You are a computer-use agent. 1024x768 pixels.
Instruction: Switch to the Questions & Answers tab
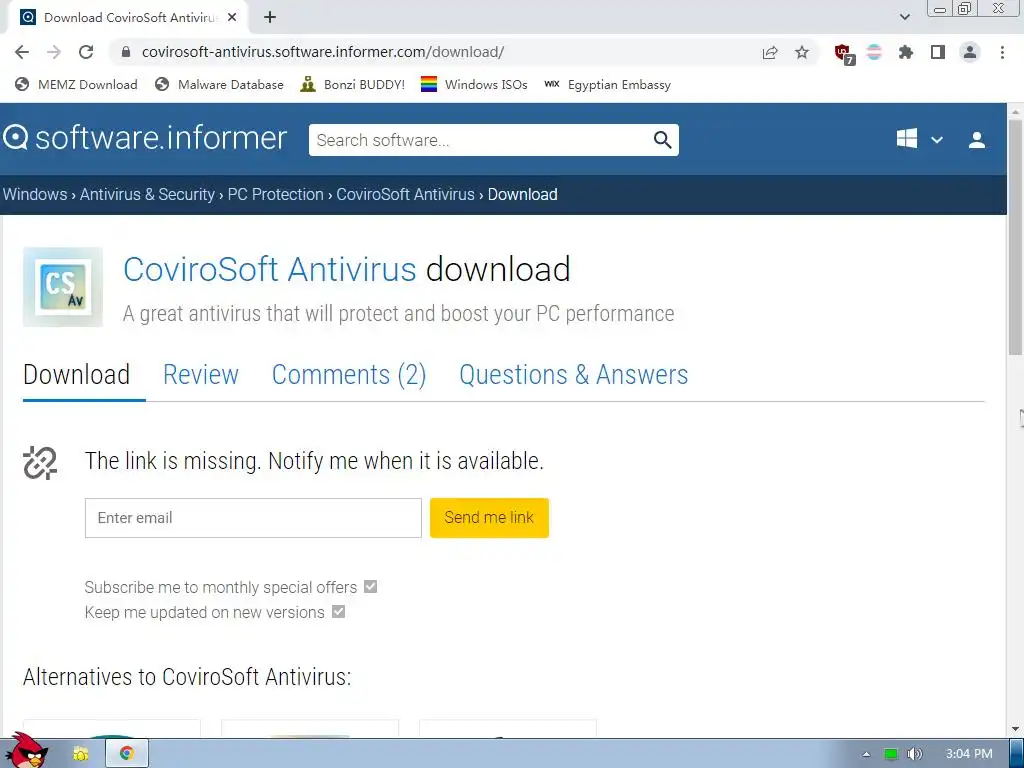point(573,375)
